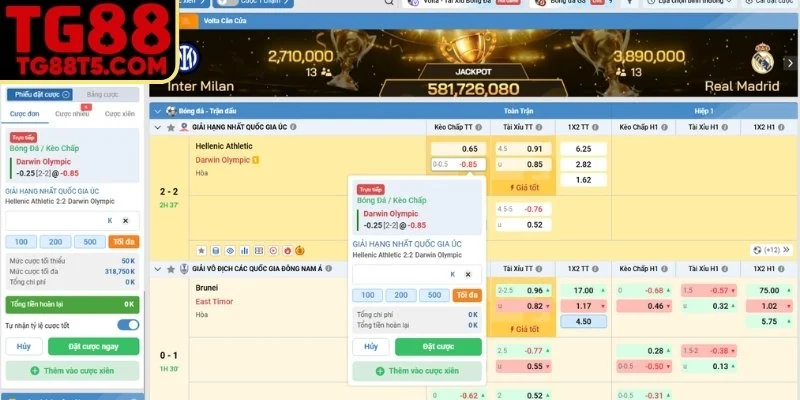Click the 500 quick stake in left slip
This screenshot has width=800, height=400.
click(x=90, y=242)
